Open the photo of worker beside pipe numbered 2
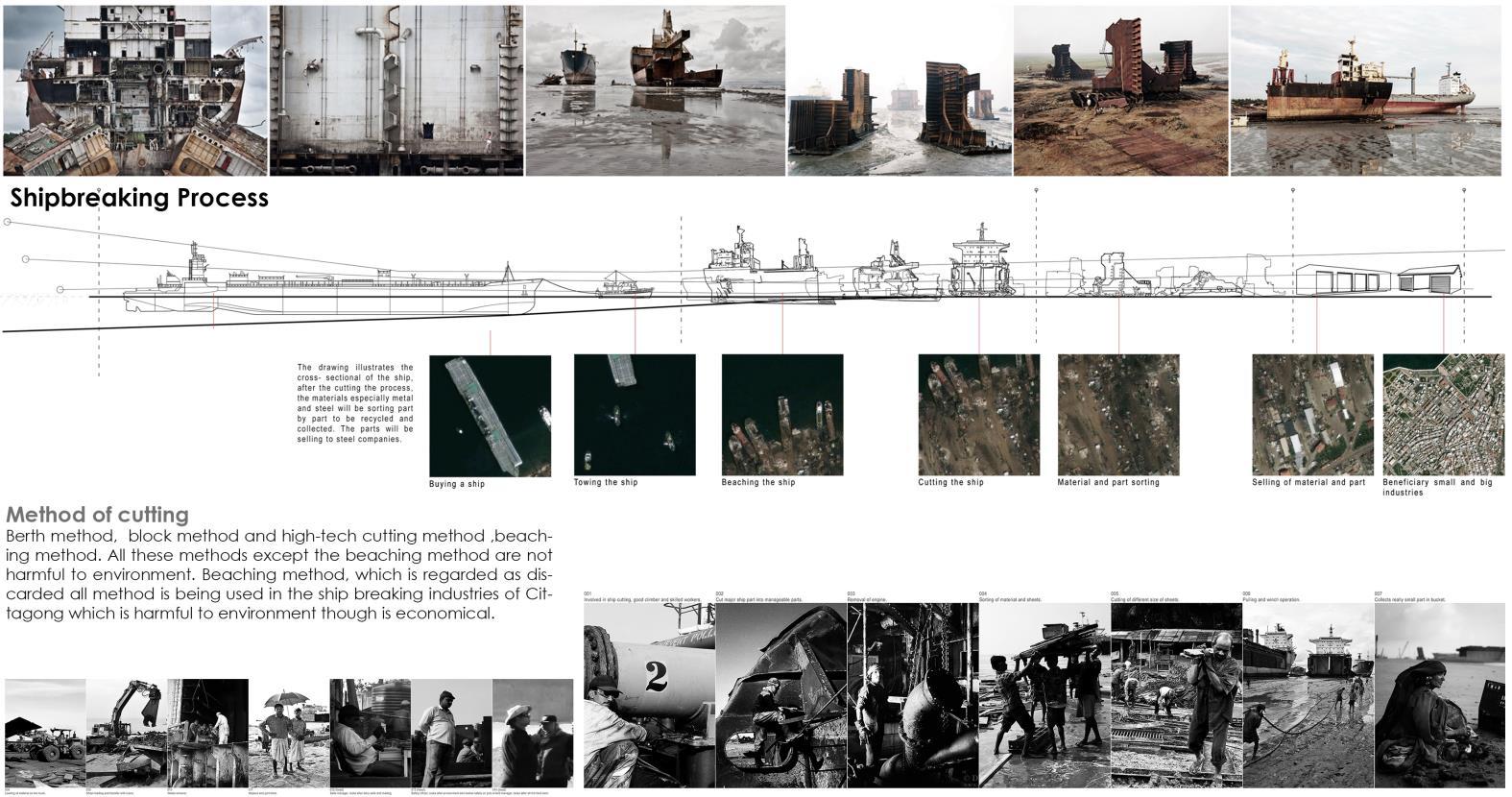The height and width of the screenshot is (797, 1512). click(650, 695)
